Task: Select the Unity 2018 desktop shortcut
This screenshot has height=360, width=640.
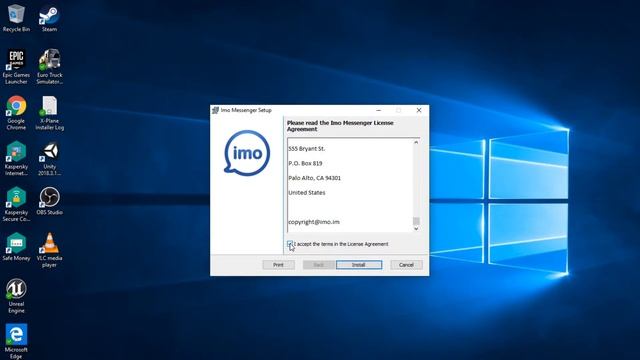Action: [x=49, y=158]
